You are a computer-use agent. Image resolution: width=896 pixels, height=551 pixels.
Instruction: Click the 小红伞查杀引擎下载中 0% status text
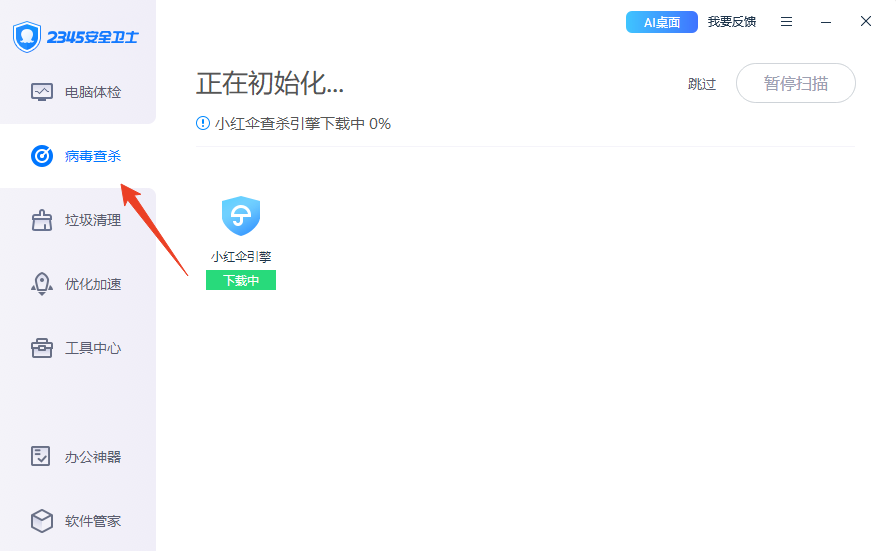[303, 123]
